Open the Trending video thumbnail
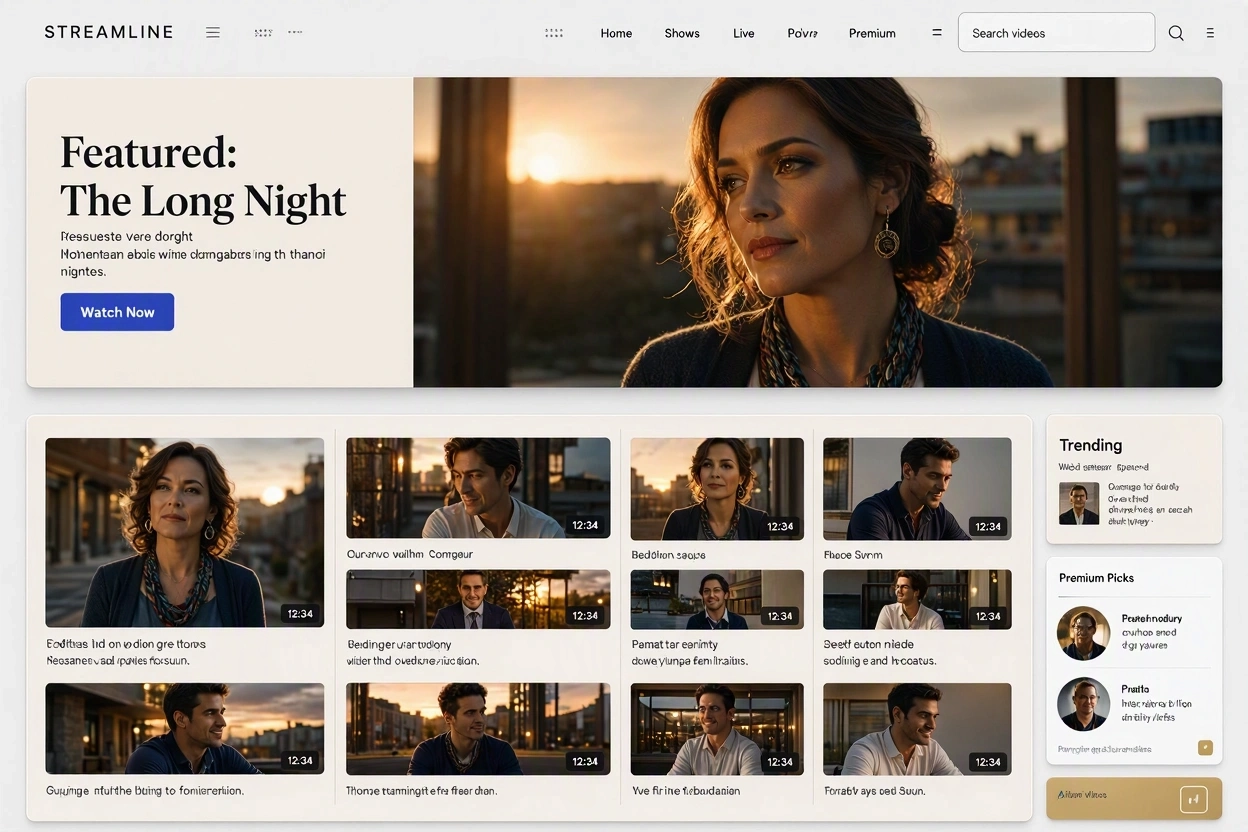 [x=1079, y=504]
